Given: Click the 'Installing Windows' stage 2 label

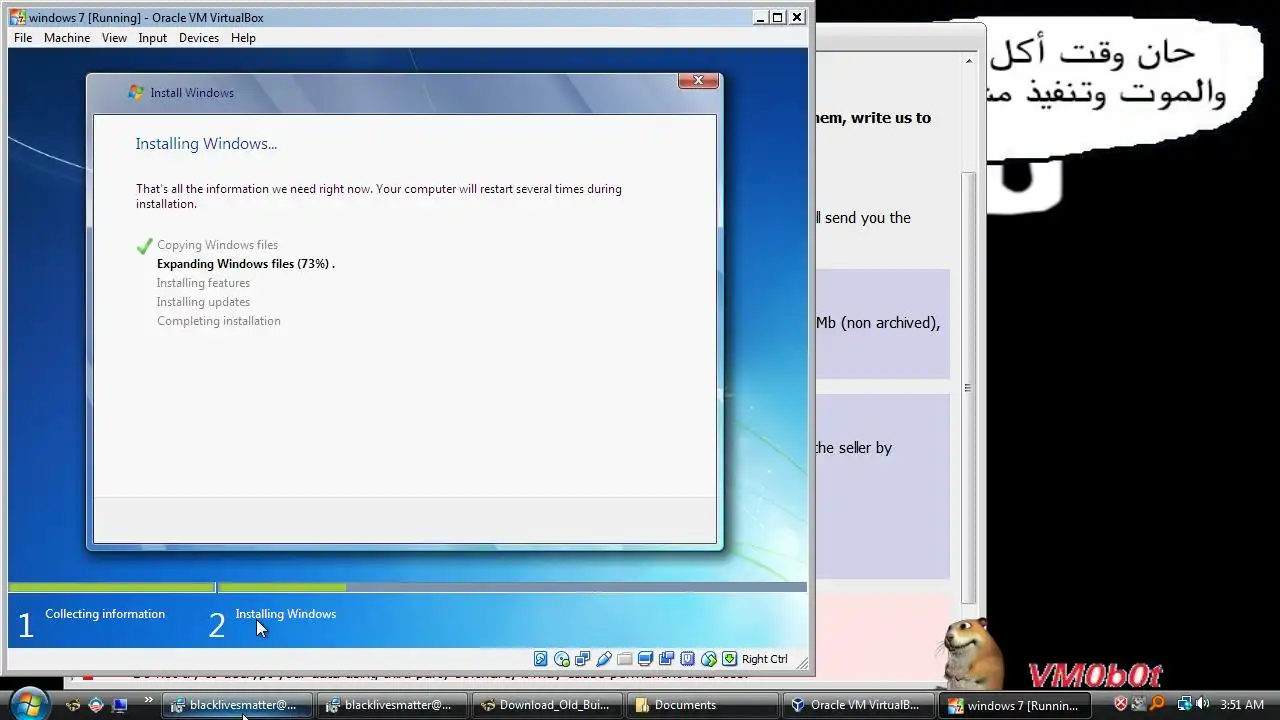Looking at the screenshot, I should click(x=286, y=614).
